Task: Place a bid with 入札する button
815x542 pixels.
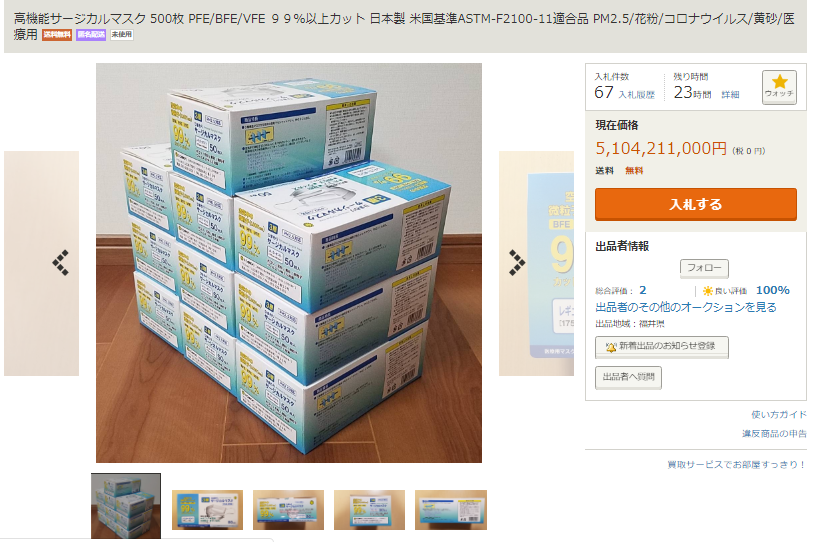Action: pyautogui.click(x=695, y=204)
